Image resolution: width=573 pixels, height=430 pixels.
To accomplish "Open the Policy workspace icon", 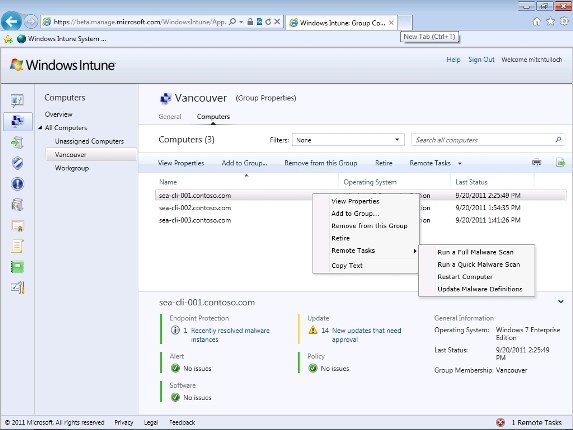I will [17, 246].
